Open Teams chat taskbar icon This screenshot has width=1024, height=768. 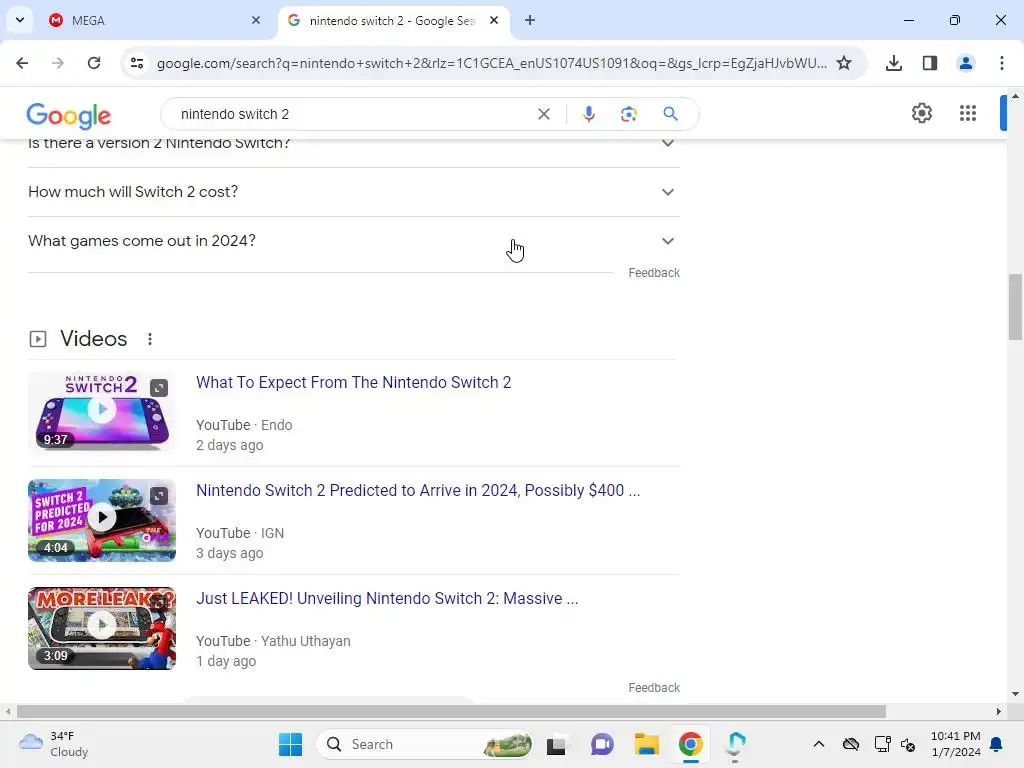pos(602,744)
